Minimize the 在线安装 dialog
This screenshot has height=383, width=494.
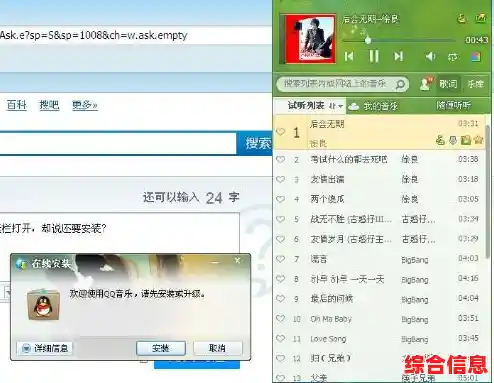click(x=215, y=262)
